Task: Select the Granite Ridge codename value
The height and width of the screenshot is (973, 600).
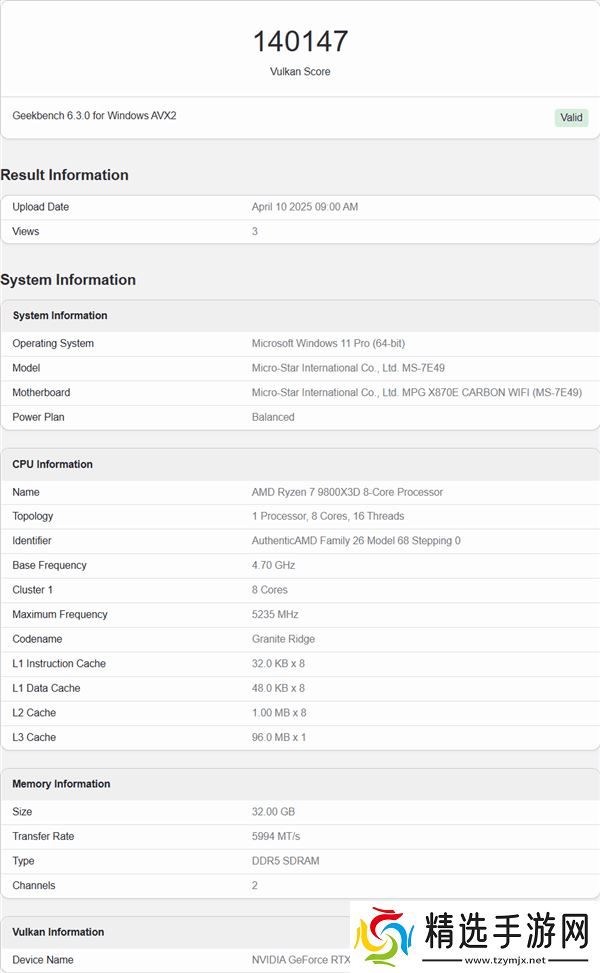Action: click(283, 639)
